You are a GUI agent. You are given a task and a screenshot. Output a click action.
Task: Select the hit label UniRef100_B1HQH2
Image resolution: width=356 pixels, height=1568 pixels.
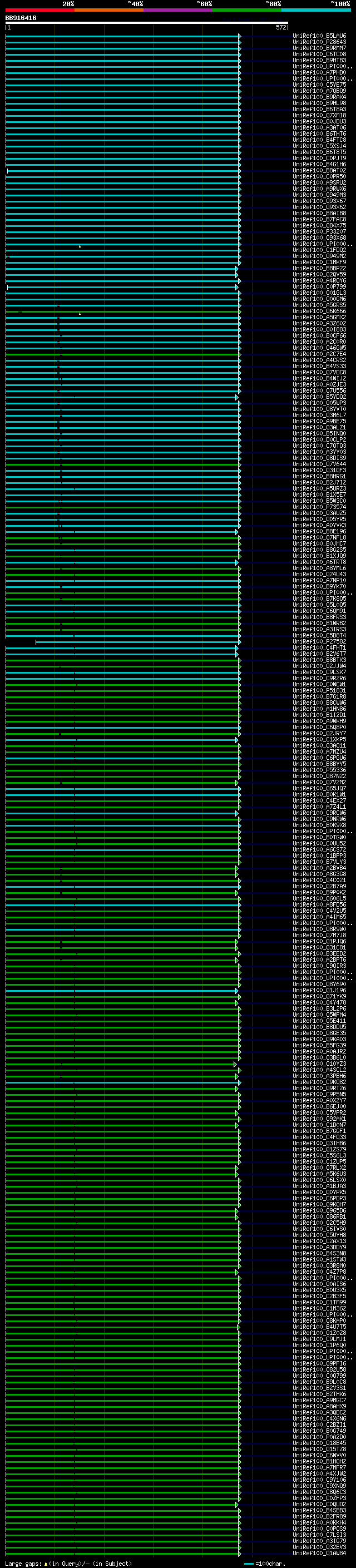[319, 1461]
